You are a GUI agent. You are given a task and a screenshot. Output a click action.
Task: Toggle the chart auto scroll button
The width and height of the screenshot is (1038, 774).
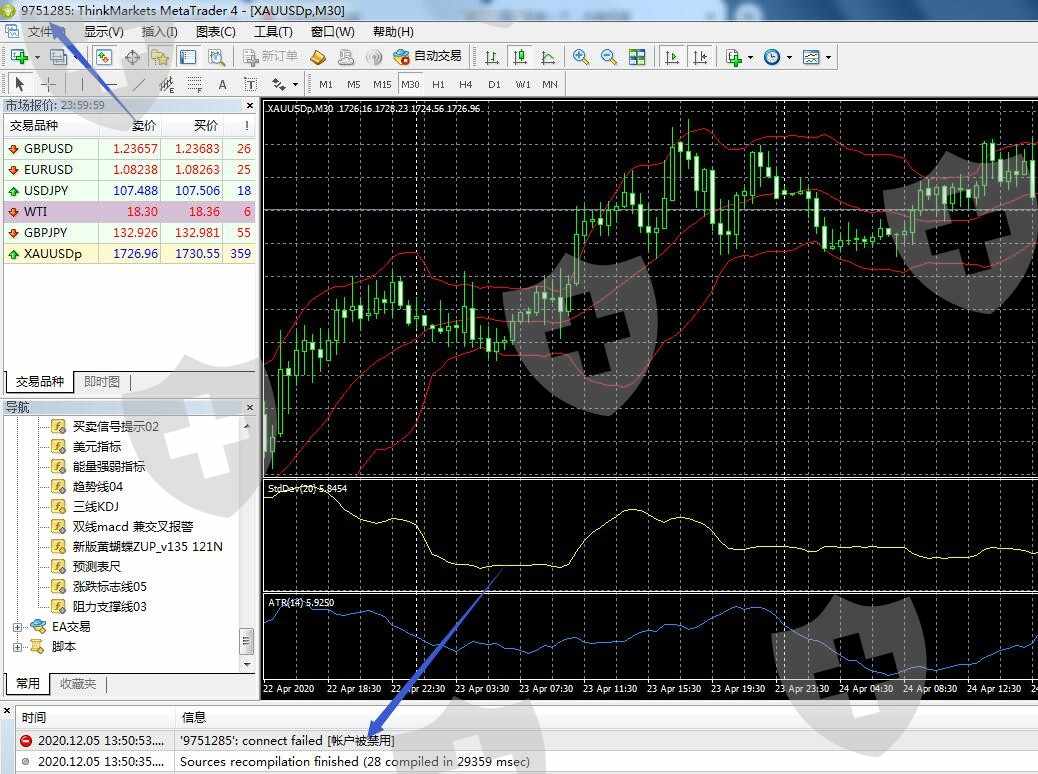(x=672, y=57)
